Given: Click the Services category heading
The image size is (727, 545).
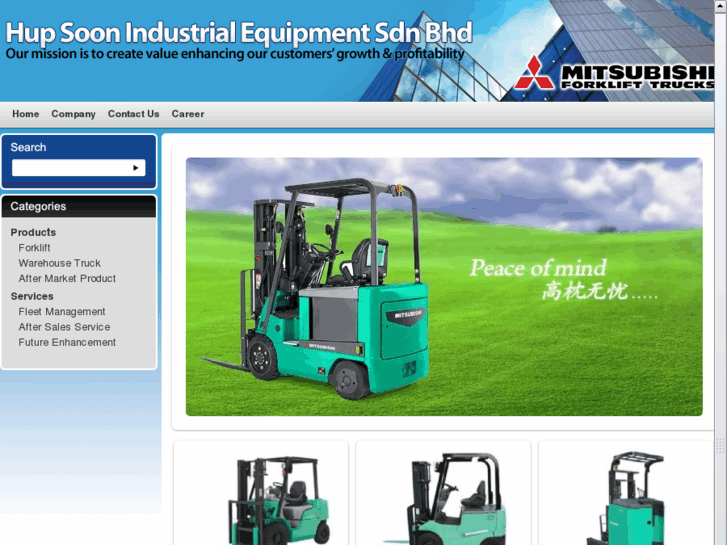Looking at the screenshot, I should [32, 296].
